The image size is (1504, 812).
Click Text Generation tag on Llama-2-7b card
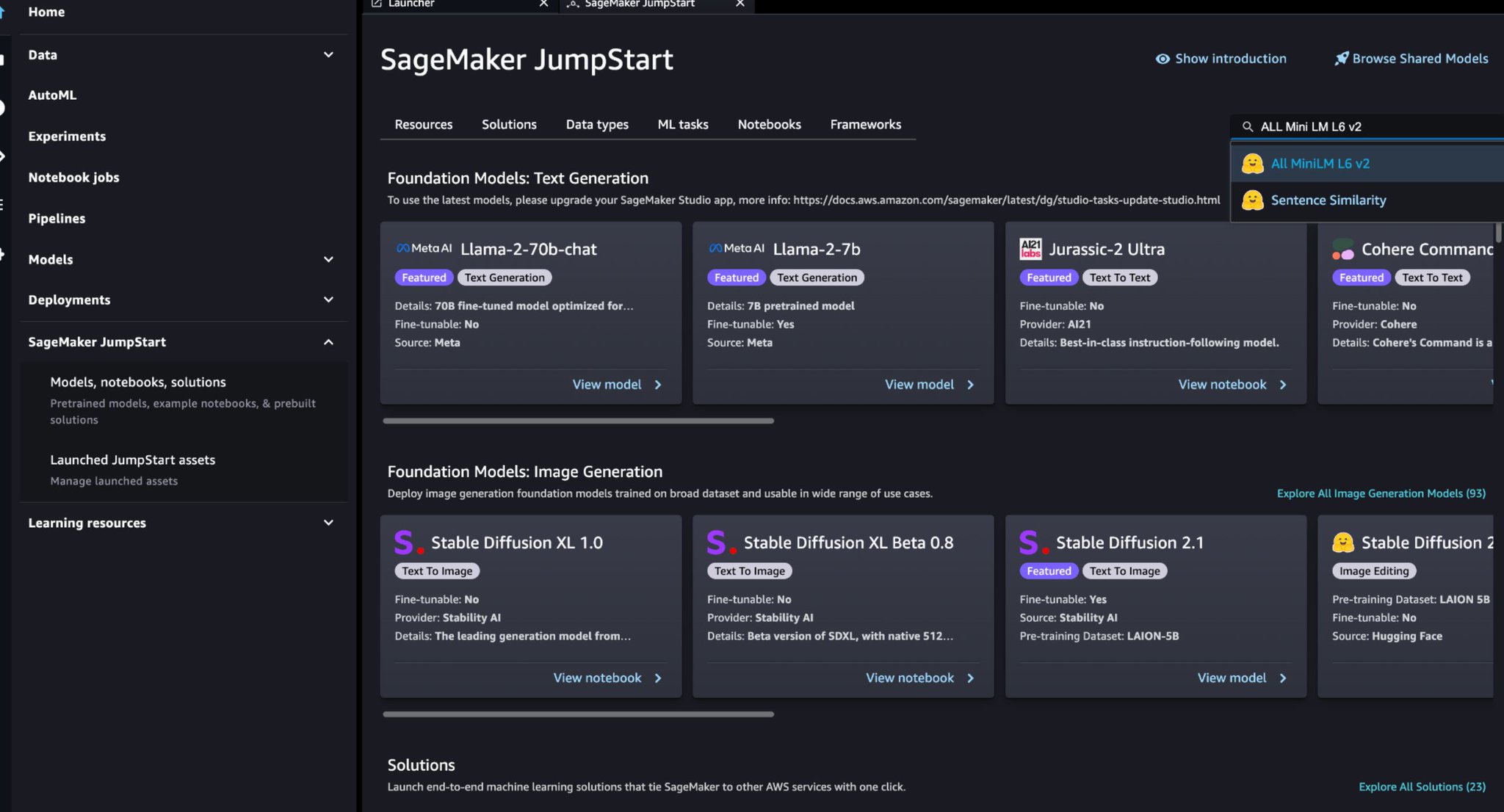817,278
